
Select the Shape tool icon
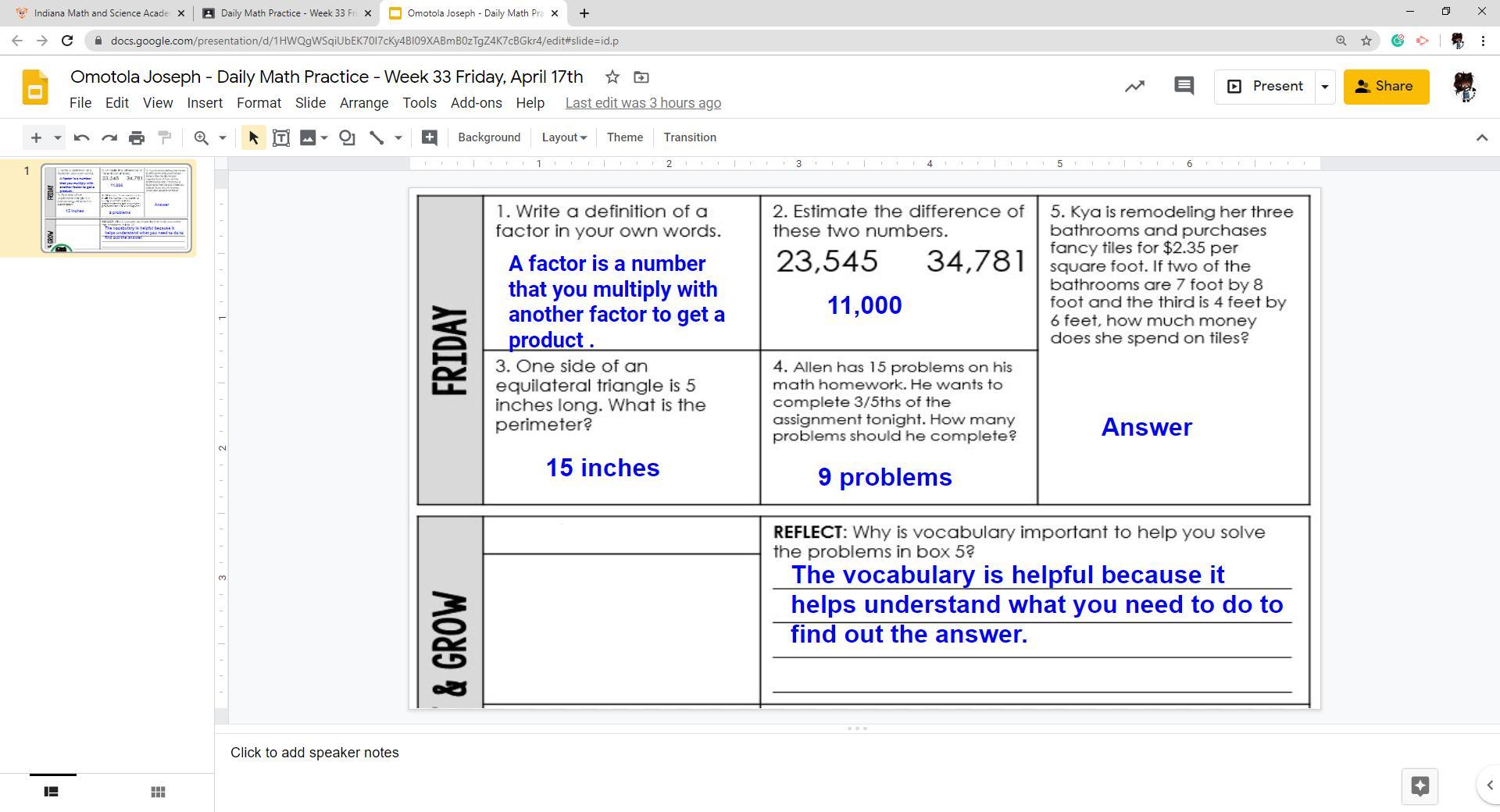pos(347,138)
